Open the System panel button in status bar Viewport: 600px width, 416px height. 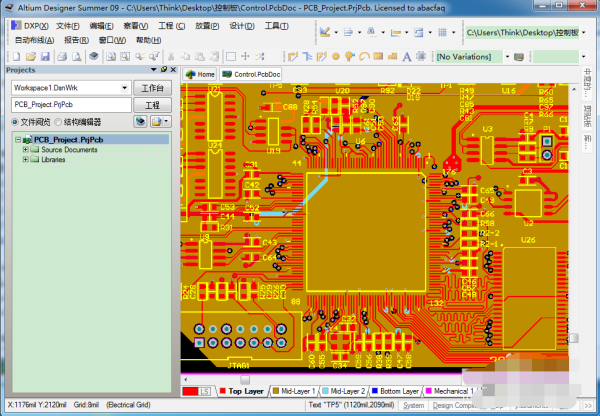(x=413, y=405)
